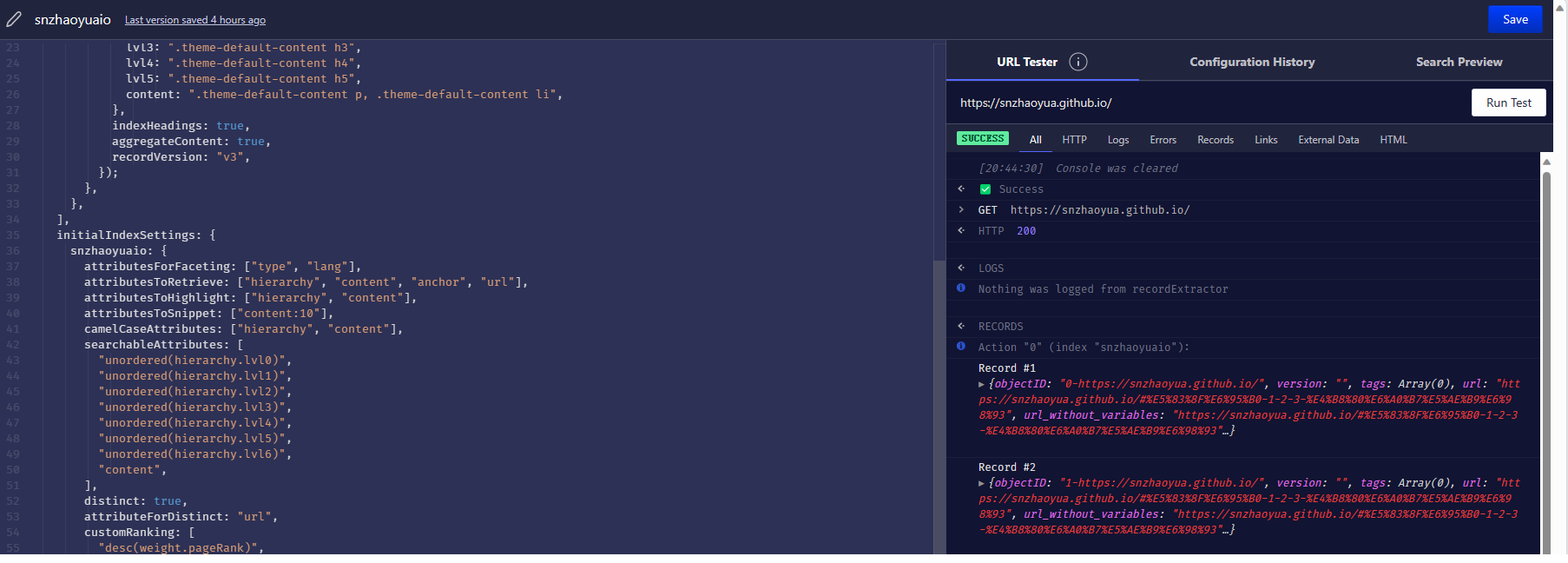This screenshot has height=563, width=1568.
Task: Click the info icon next to URL Tester
Action: pos(1078,62)
